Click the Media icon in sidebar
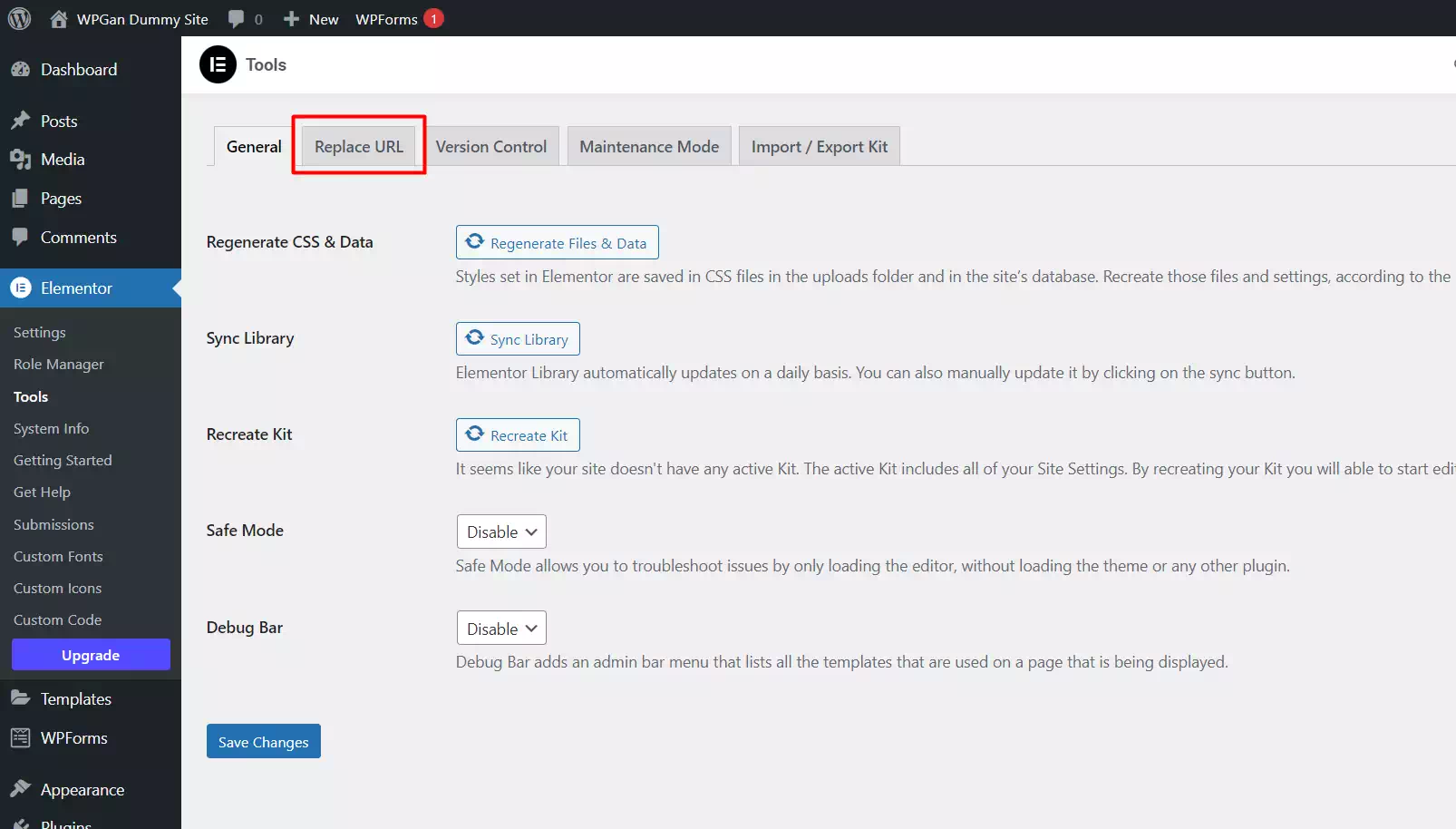This screenshot has height=829, width=1456. [20, 160]
